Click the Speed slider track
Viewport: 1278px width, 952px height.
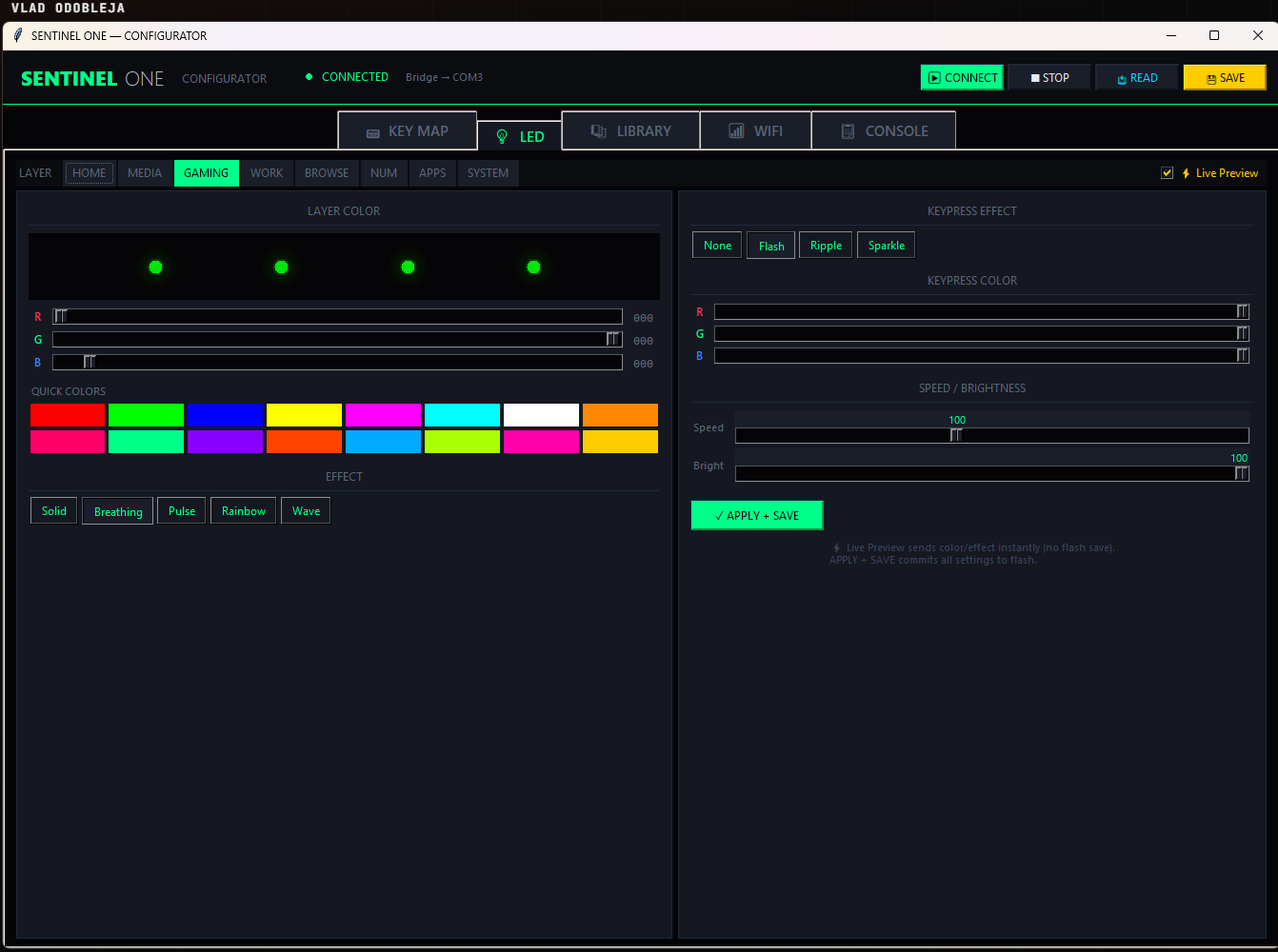992,435
